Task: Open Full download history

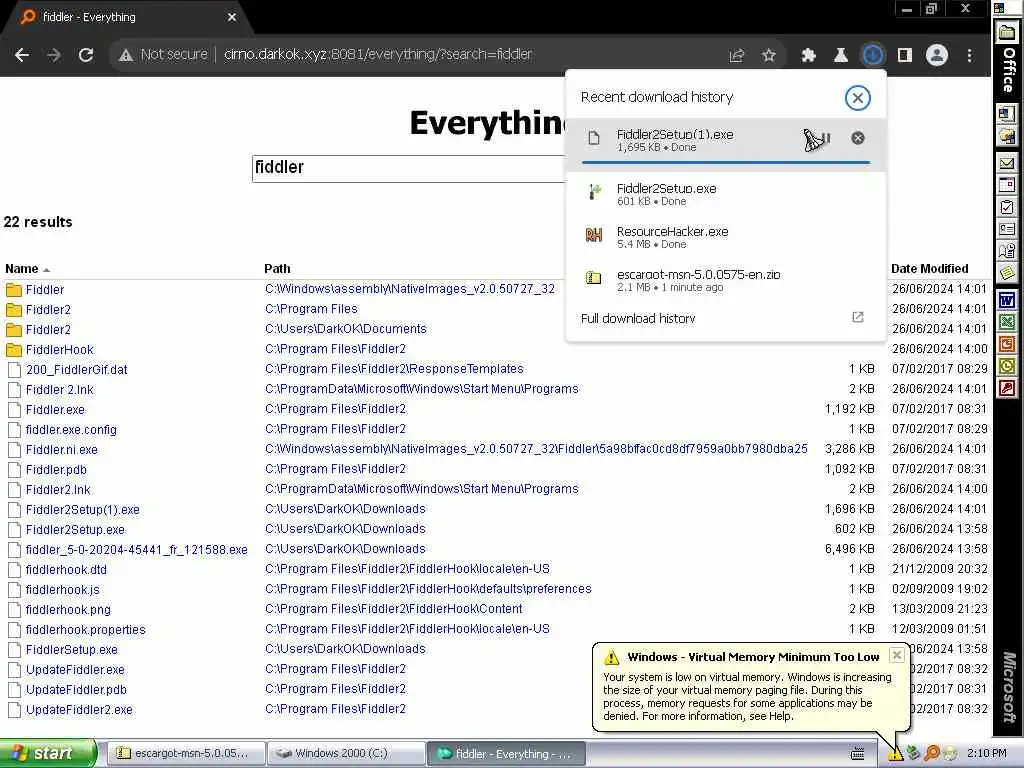Action: click(x=725, y=318)
